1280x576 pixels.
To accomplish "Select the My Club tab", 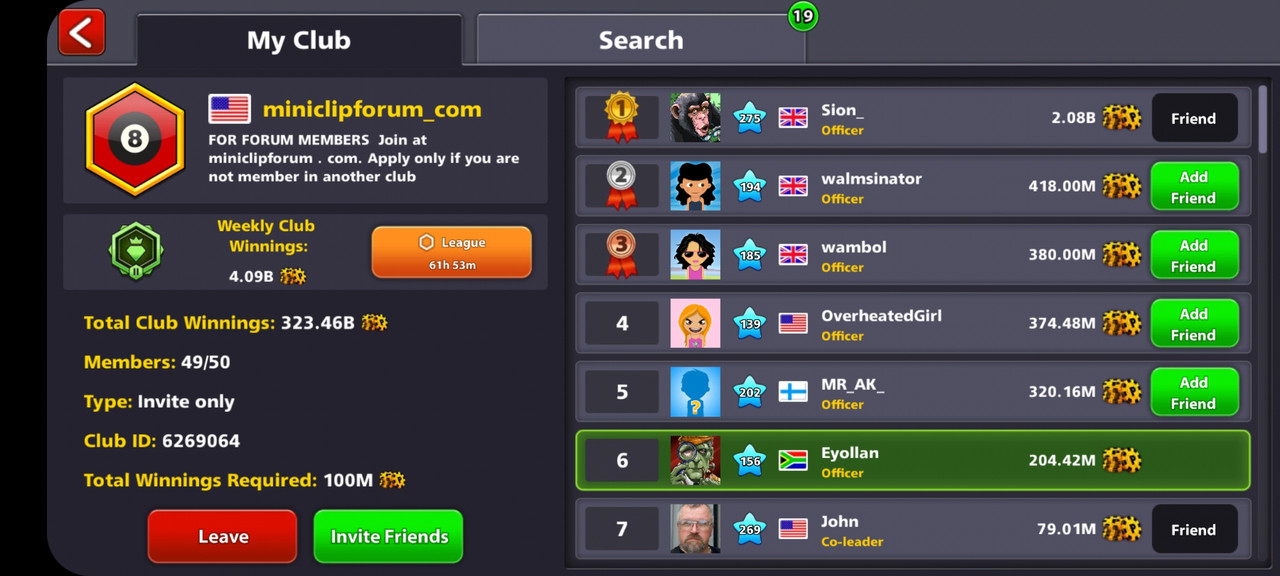I will point(299,40).
